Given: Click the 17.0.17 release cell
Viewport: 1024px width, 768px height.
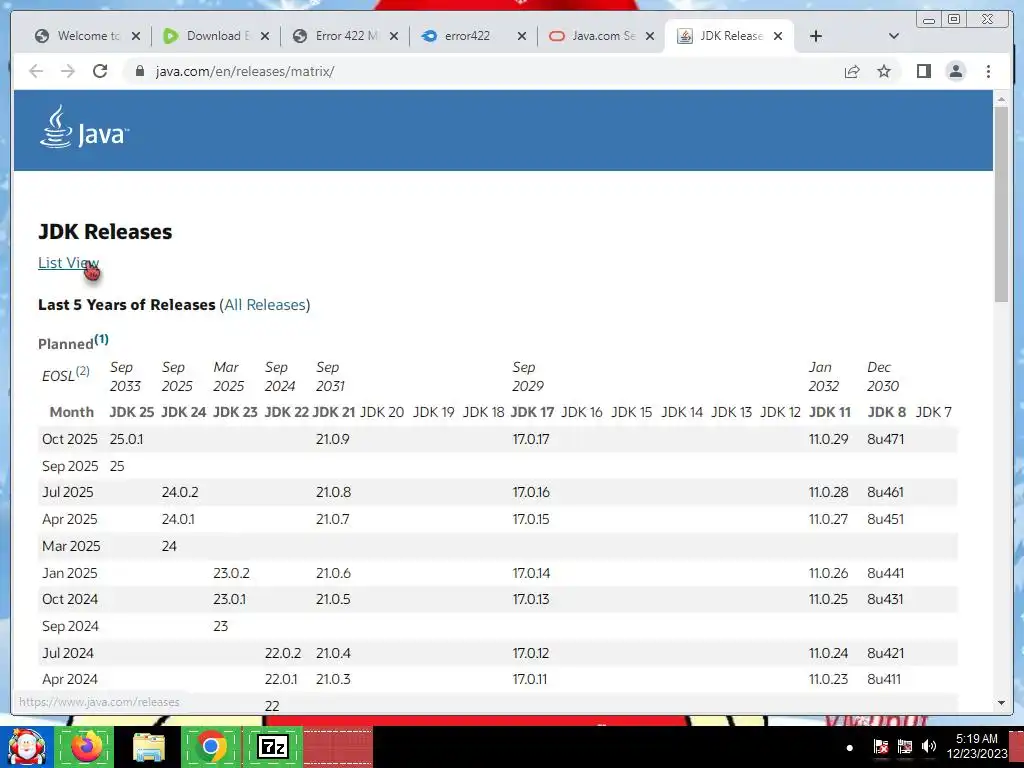Looking at the screenshot, I should click(530, 439).
